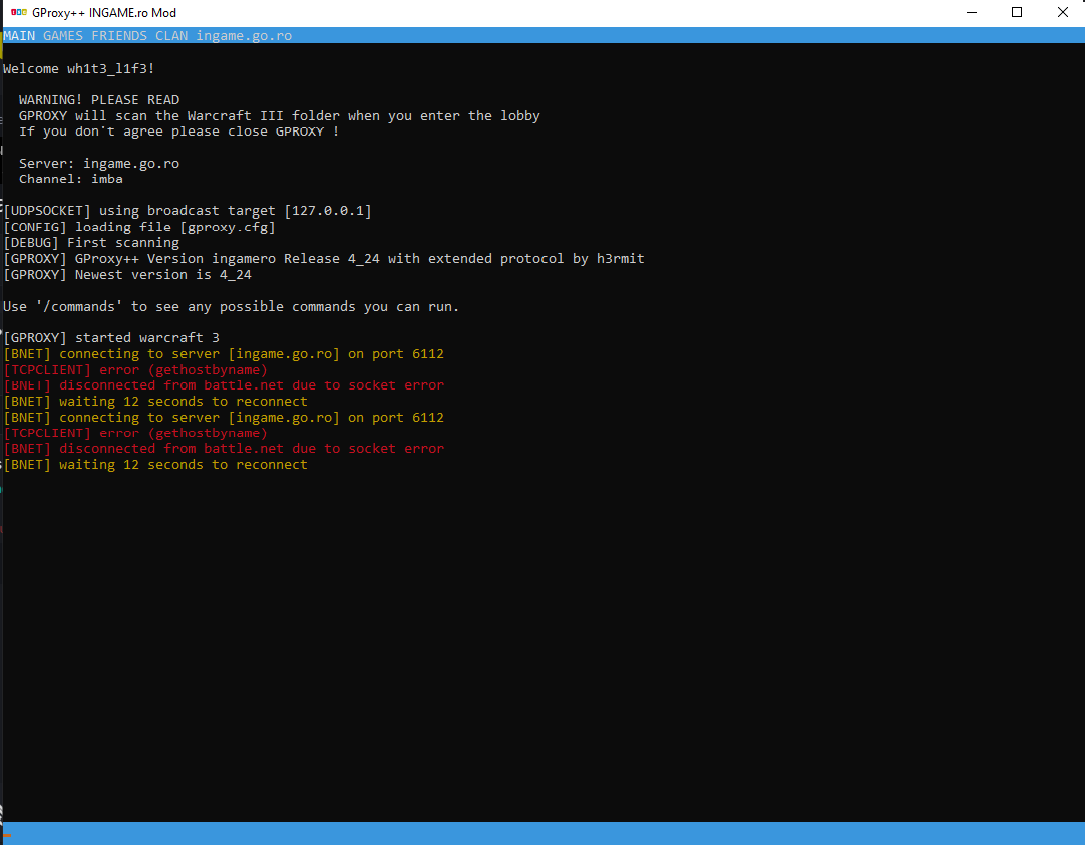Maximize the GProxy++ window

1017,12
